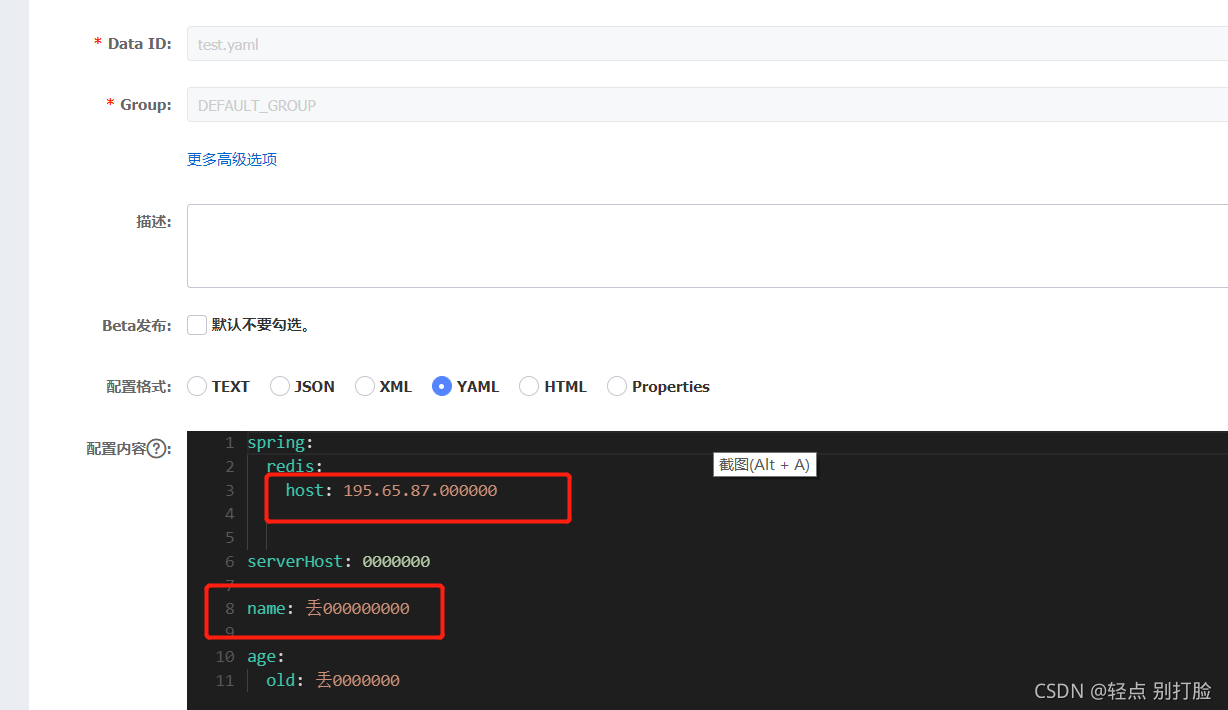This screenshot has height=710, width=1228.
Task: Pick the HTML format radio button
Action: tap(529, 386)
